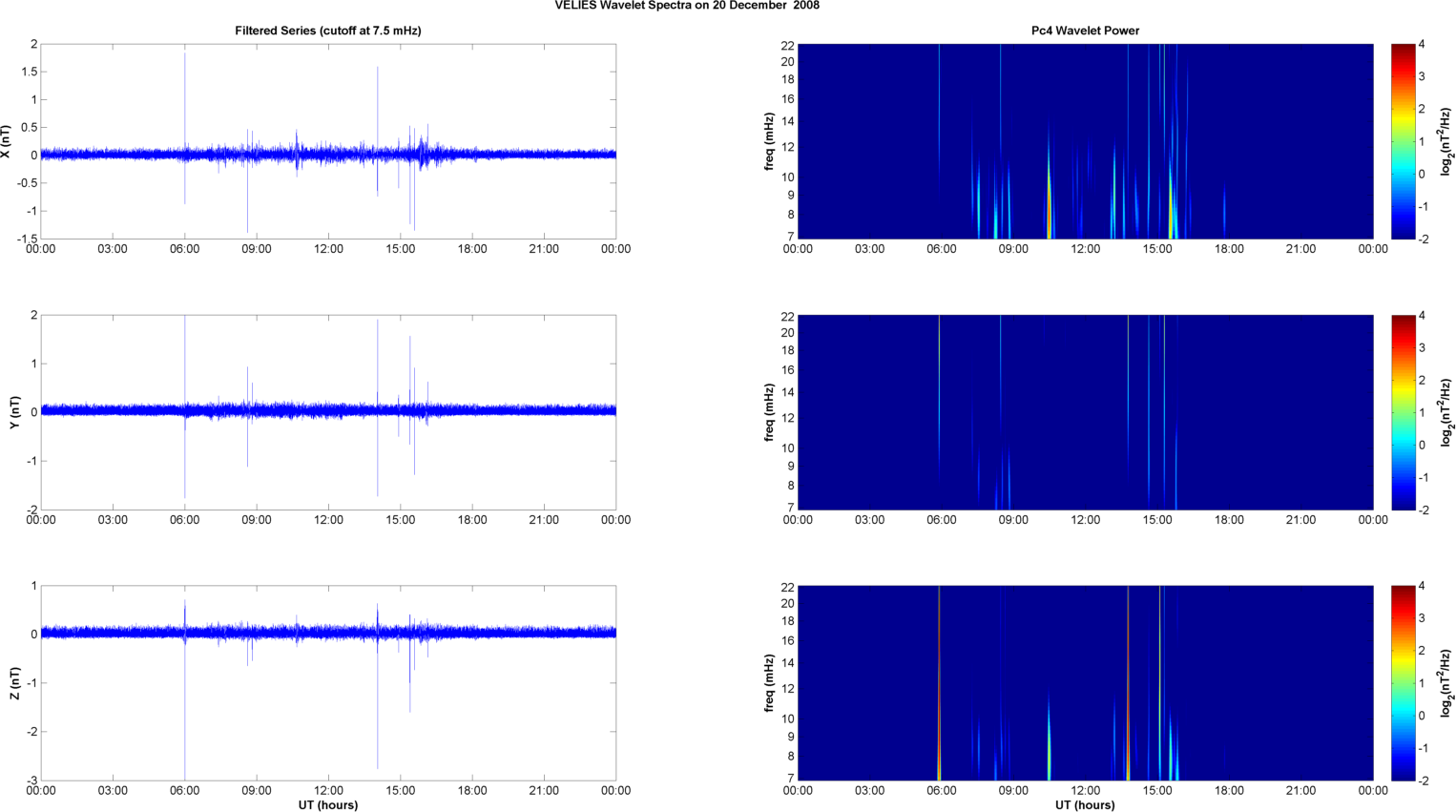Click the X component filtered time series plot
The height and width of the screenshot is (812, 1456).
[x=327, y=141]
